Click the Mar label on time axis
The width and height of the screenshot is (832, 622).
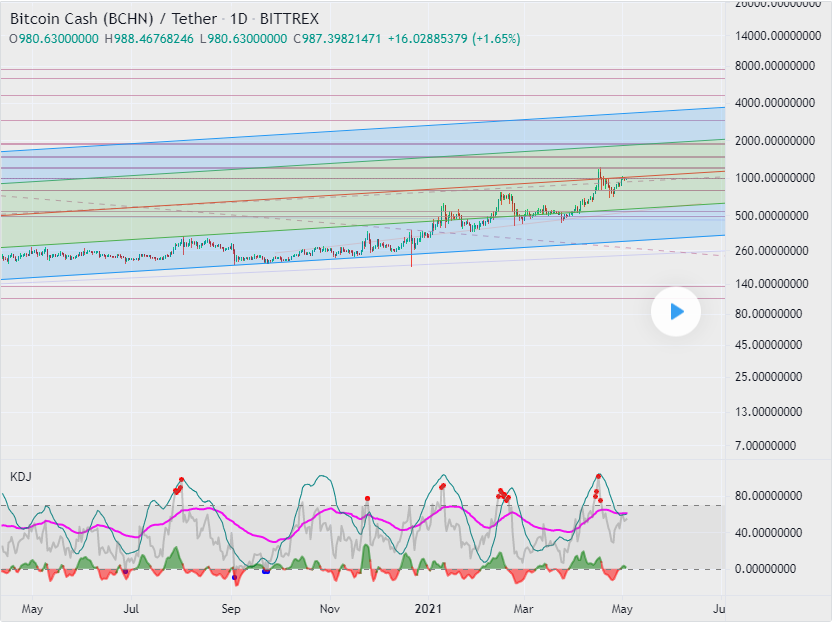[523, 607]
